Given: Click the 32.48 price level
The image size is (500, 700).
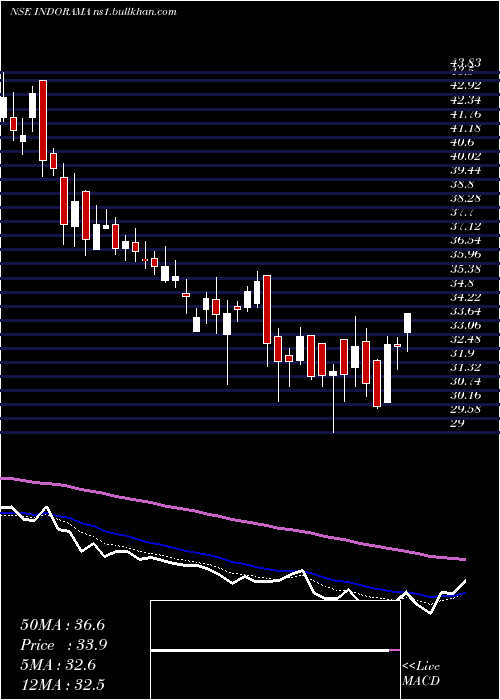Looking at the screenshot, I should click(466, 340).
